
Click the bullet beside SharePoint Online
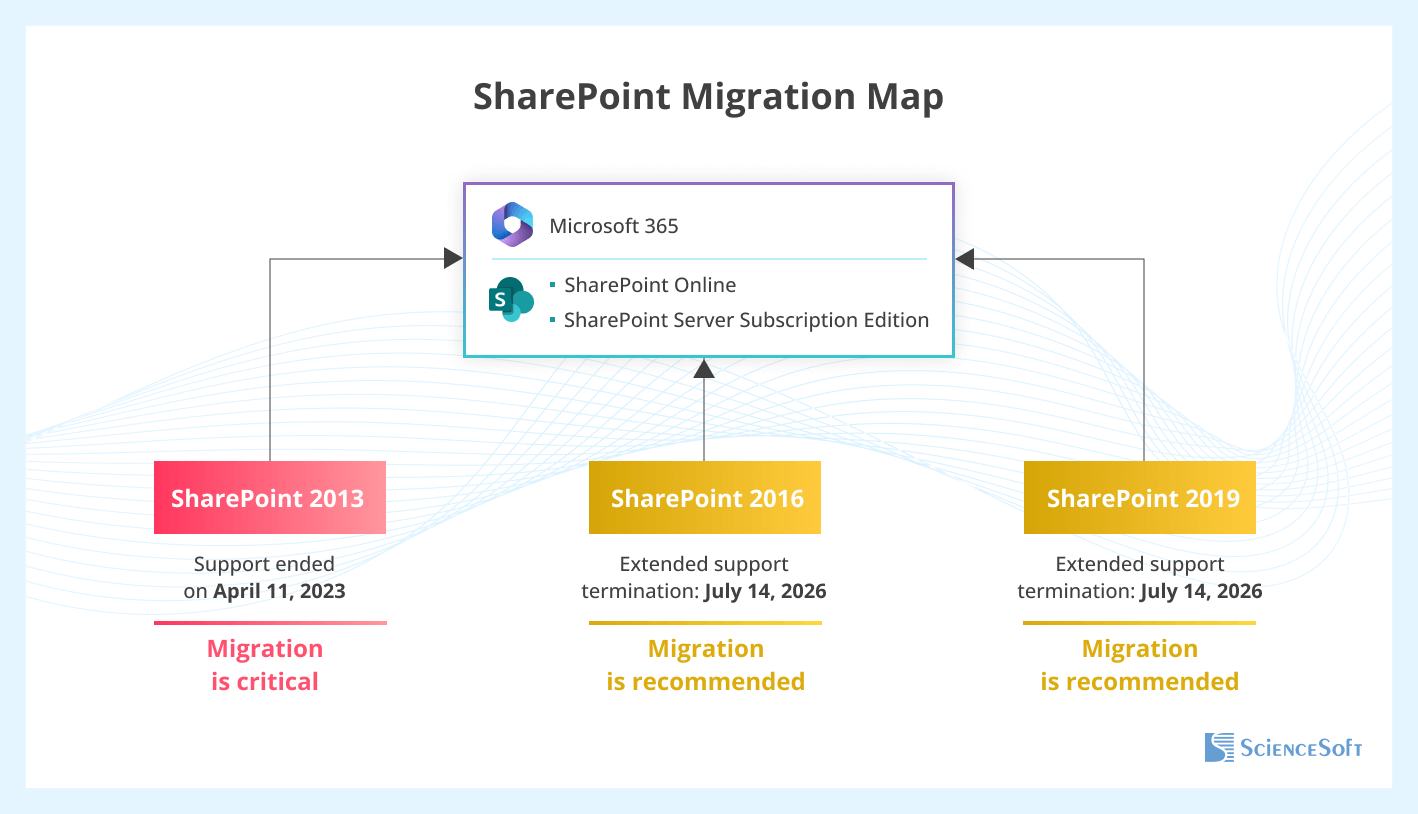pos(554,285)
